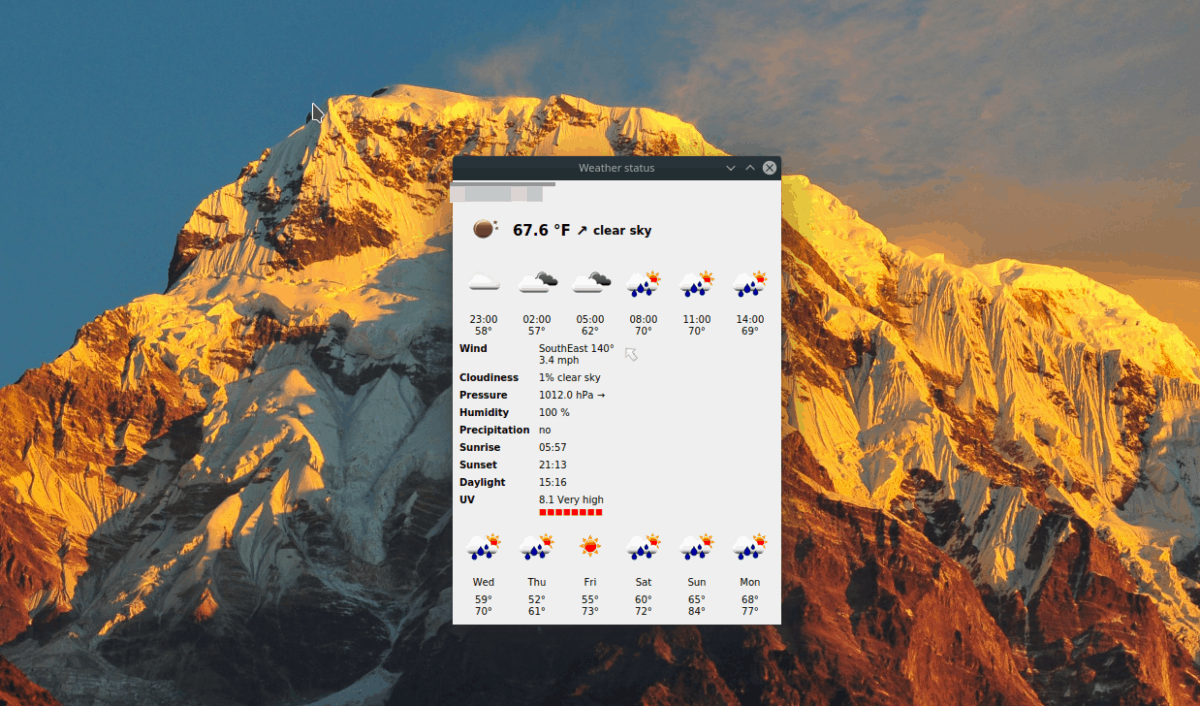The height and width of the screenshot is (706, 1200).
Task: Click the 'clear sky' condition text
Action: [x=622, y=231]
